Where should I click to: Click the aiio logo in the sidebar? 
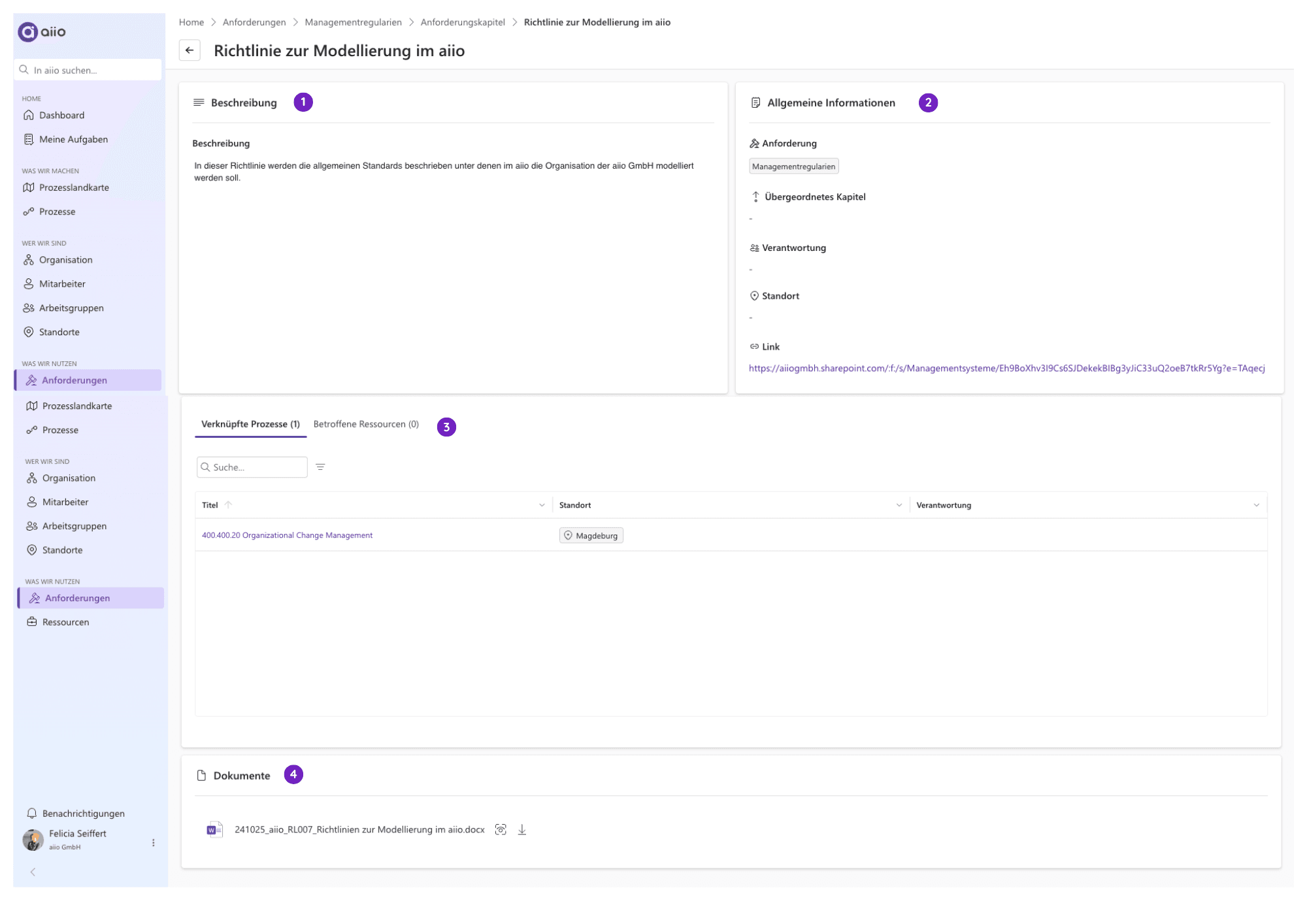[x=42, y=31]
